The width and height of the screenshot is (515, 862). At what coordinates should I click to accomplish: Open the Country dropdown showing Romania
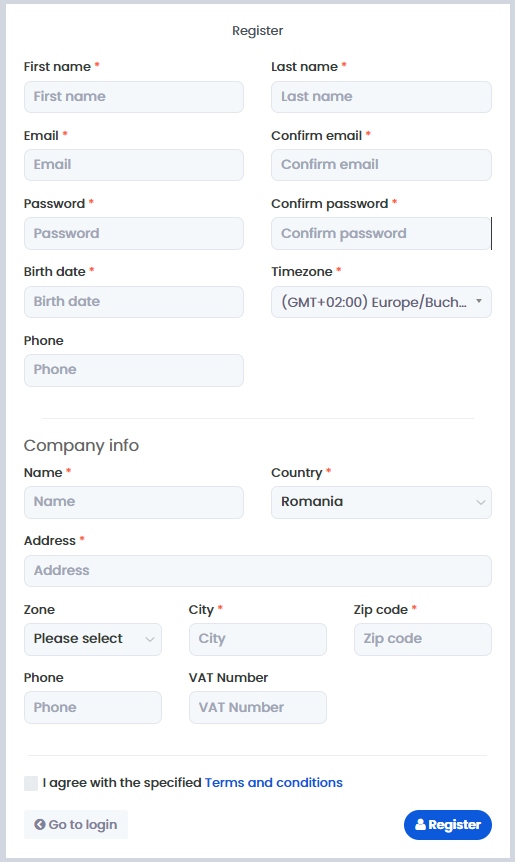(x=381, y=502)
